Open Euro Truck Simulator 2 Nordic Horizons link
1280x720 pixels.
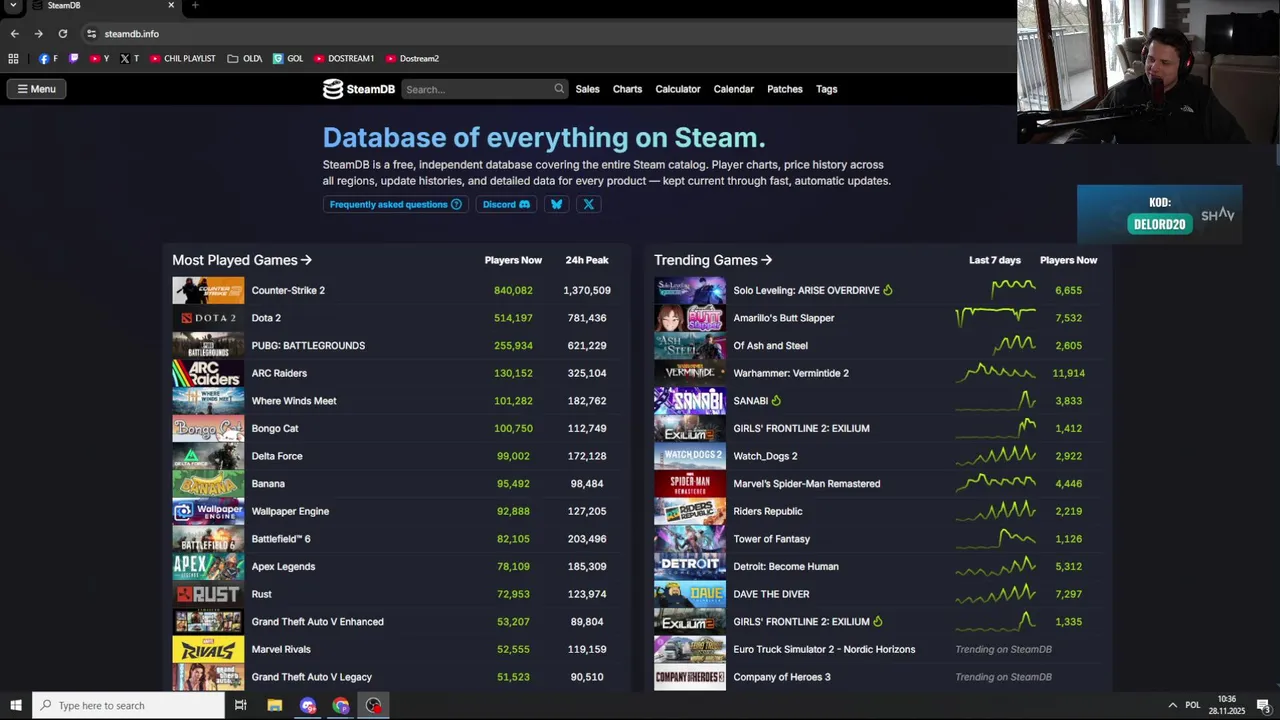click(x=824, y=649)
